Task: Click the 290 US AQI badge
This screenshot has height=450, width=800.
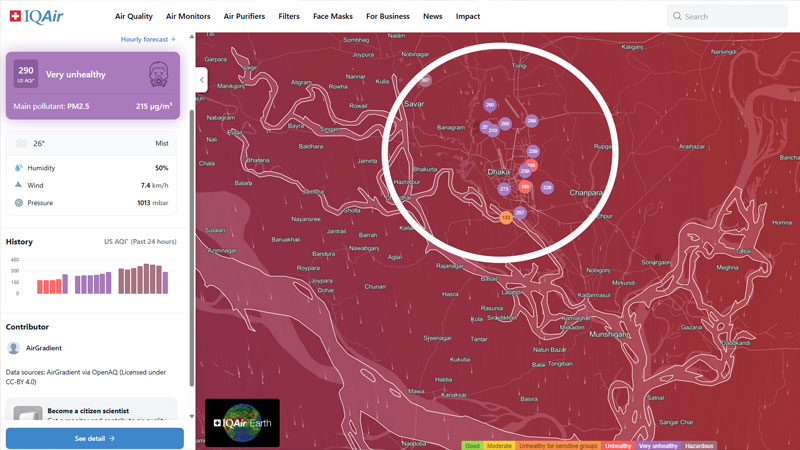Action: [x=26, y=74]
